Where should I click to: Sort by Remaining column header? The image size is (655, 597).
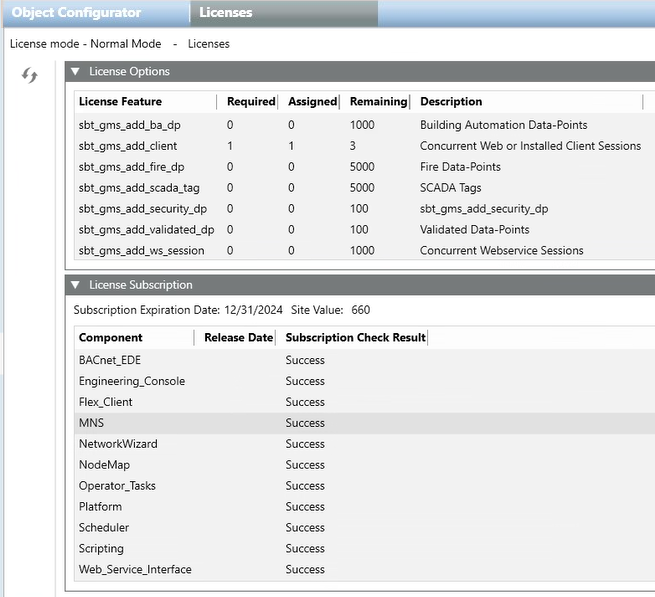(x=378, y=102)
